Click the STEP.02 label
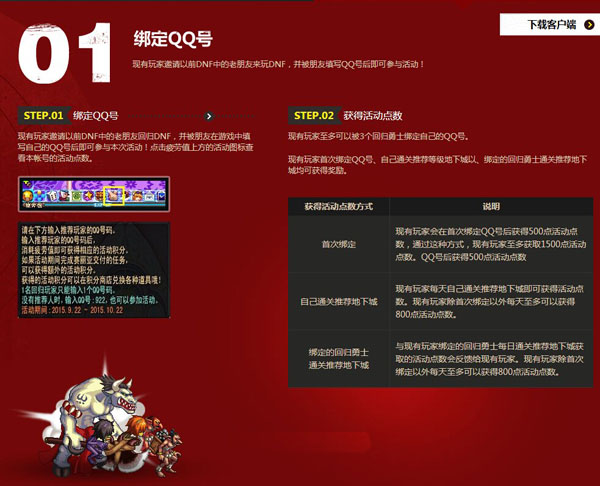 click(x=314, y=116)
